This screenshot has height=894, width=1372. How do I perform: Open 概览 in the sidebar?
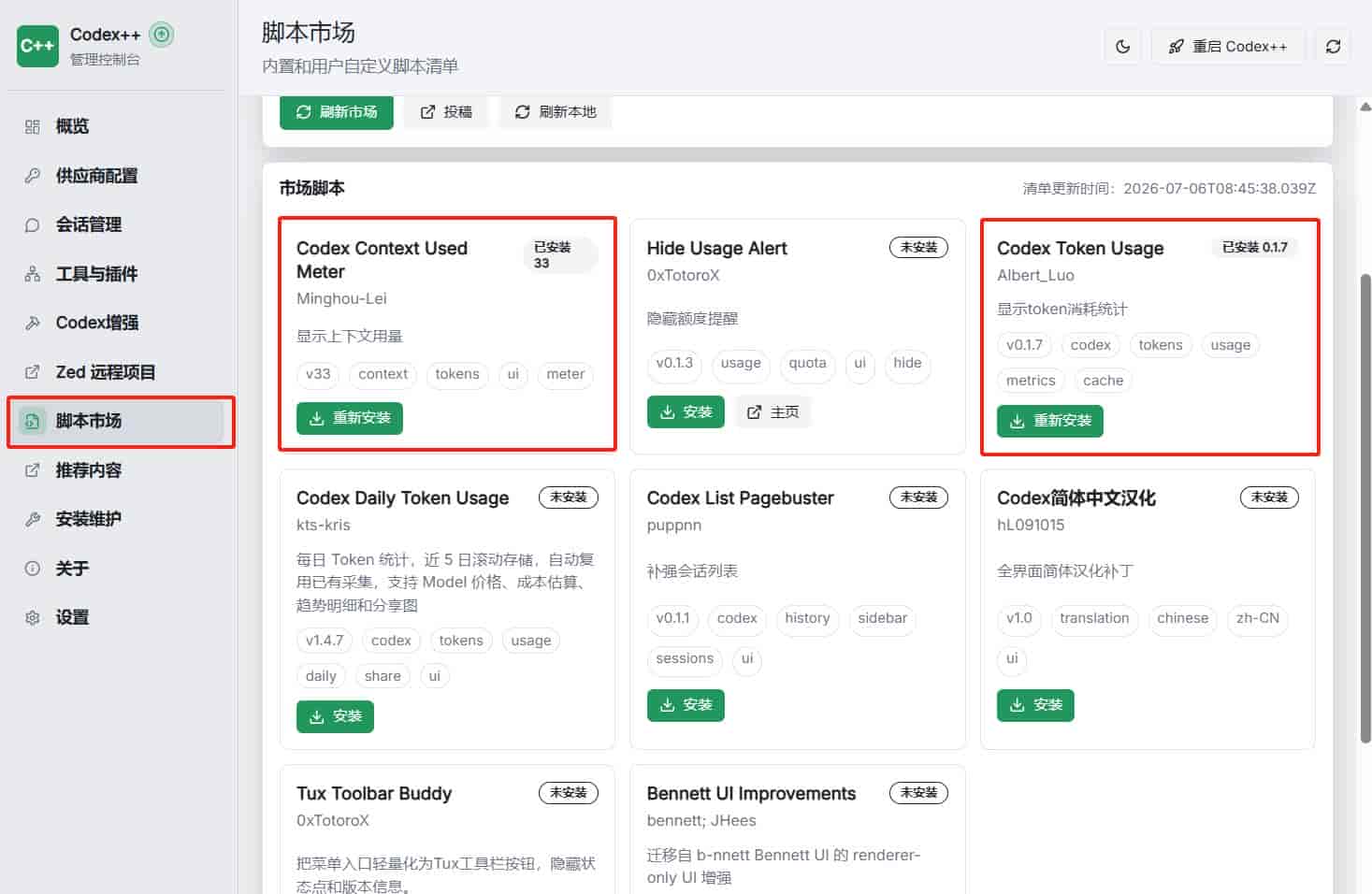[x=117, y=126]
